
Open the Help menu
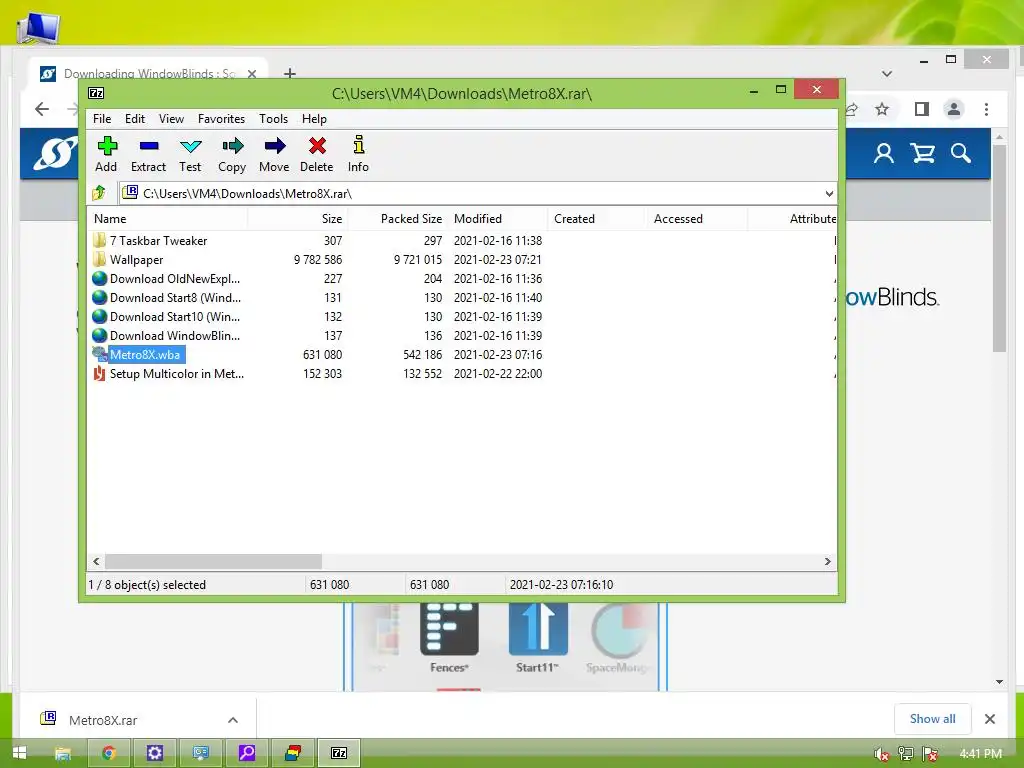point(314,118)
